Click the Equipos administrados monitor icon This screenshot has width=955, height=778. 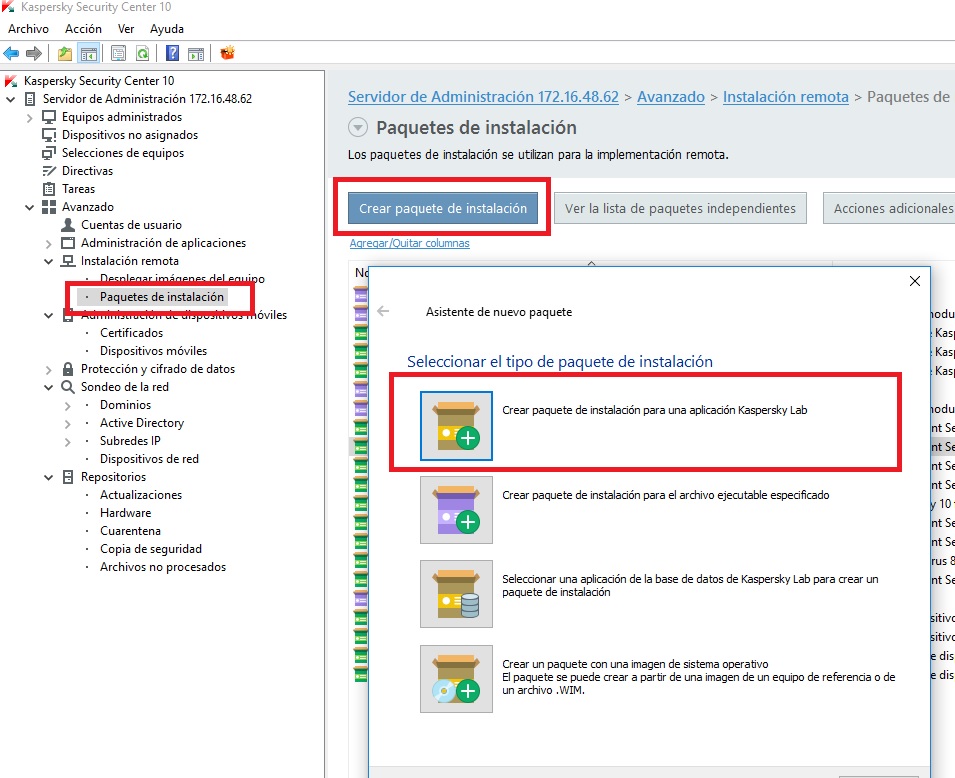(x=49, y=117)
